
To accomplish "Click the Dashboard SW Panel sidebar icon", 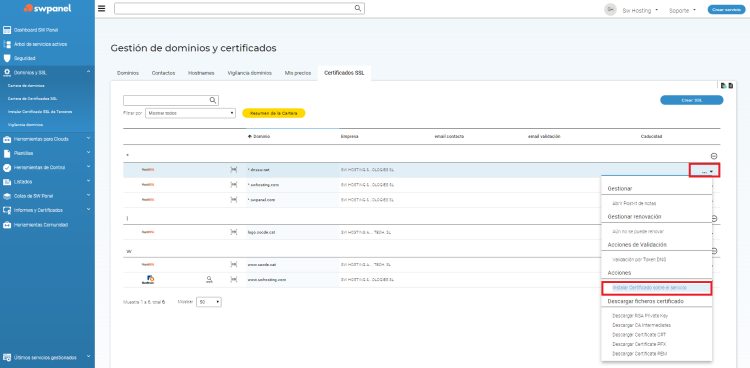I will (7, 30).
